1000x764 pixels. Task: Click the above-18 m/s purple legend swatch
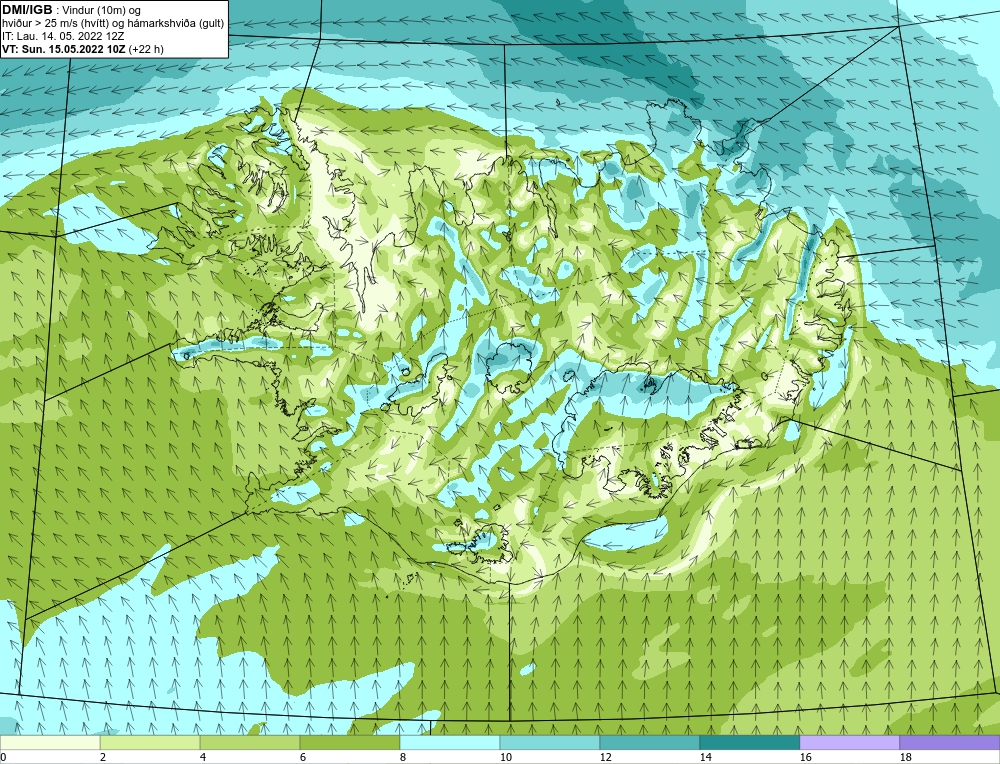[950, 742]
